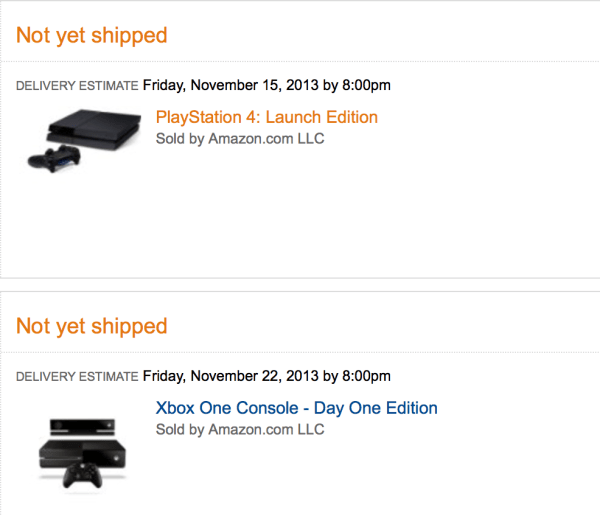
Task: Select the first "Not yet shipped" heading
Action: point(92,35)
